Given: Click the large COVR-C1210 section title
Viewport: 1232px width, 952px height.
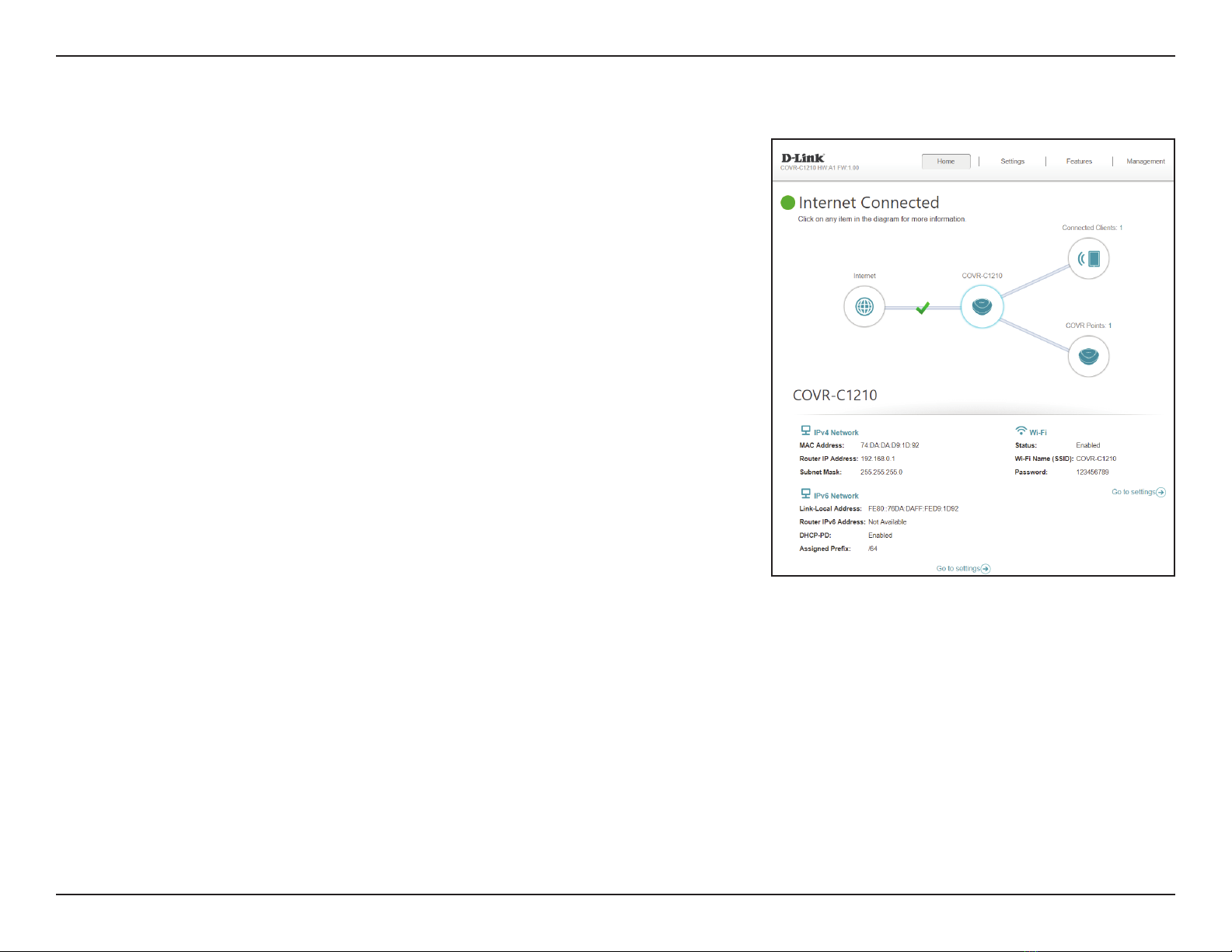Looking at the screenshot, I should point(835,395).
